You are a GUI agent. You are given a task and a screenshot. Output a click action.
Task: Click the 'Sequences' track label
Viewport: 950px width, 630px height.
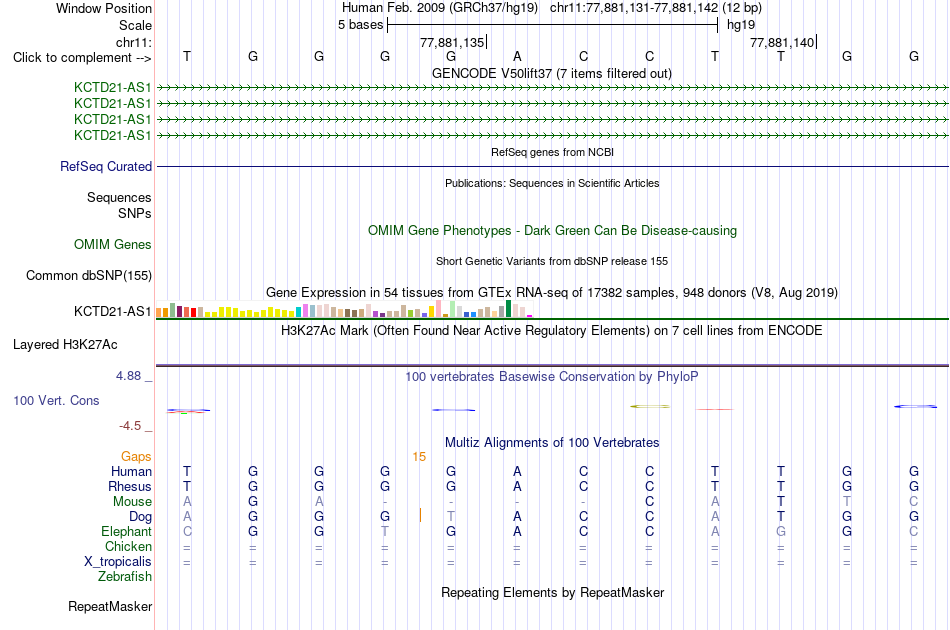click(x=119, y=197)
